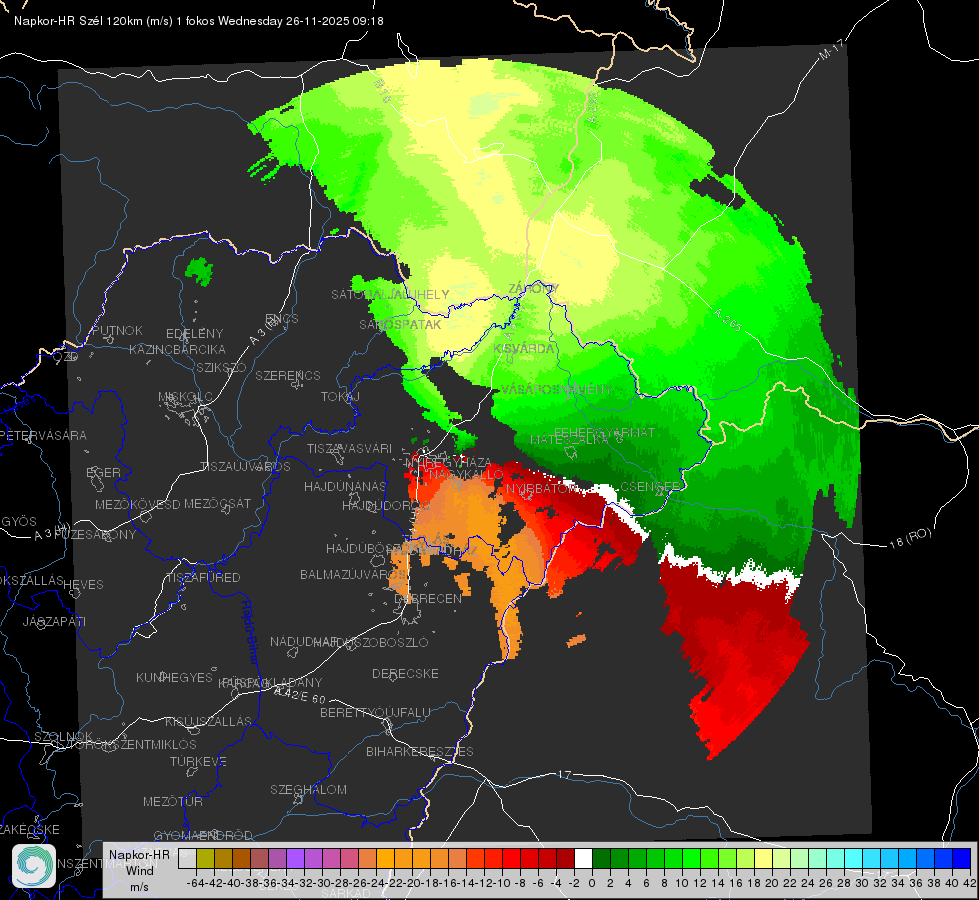The height and width of the screenshot is (900, 979).
Task: Click the TÚRKEVE label
Action: [x=199, y=762]
